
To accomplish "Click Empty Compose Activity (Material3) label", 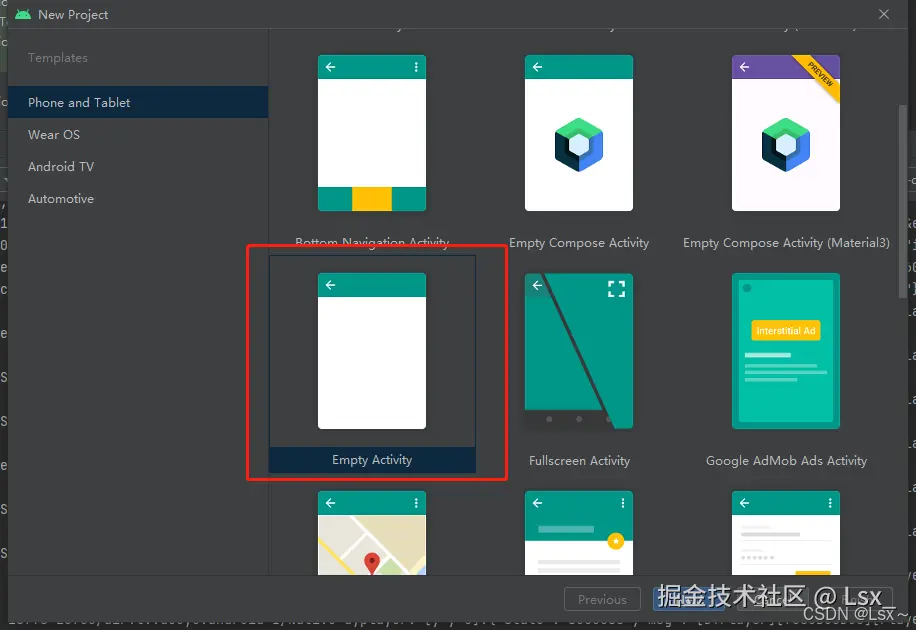I will [x=786, y=243].
